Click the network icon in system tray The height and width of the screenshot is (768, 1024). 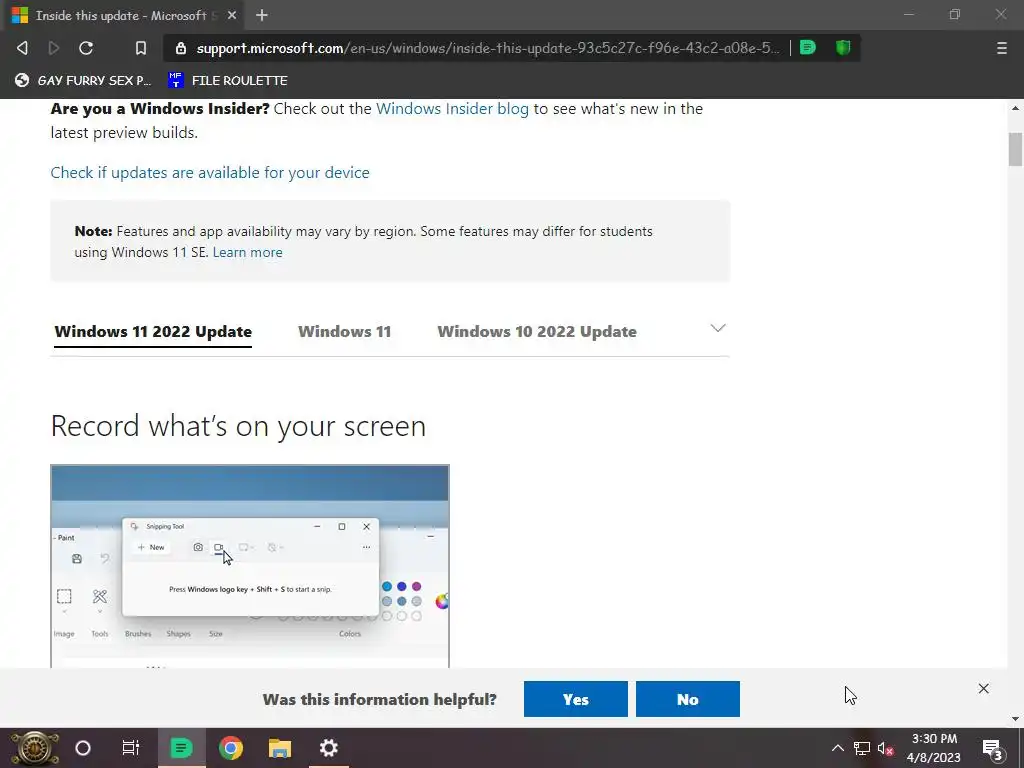tap(861, 748)
